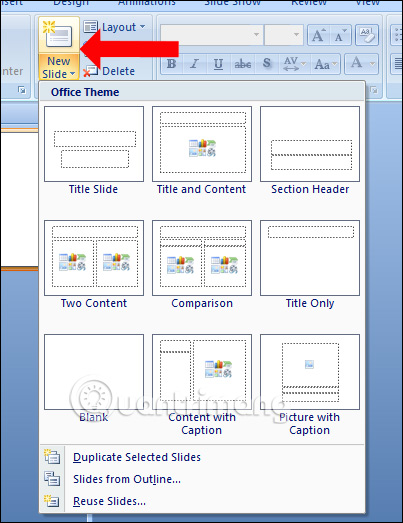Select the Section Header layout thumbnail
The height and width of the screenshot is (523, 403).
tap(310, 144)
